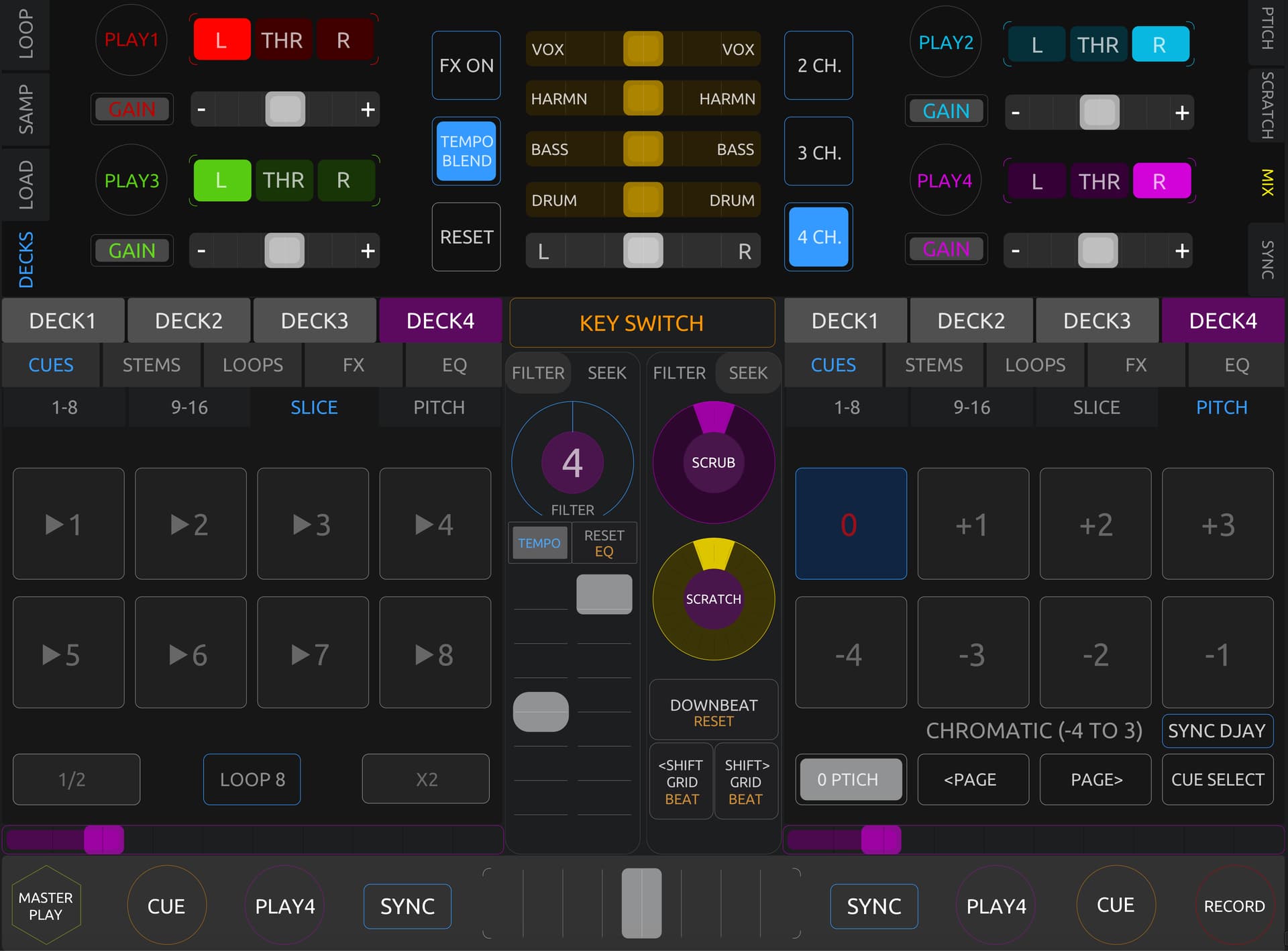
Task: Trigger cue pad 6
Action: 191,653
